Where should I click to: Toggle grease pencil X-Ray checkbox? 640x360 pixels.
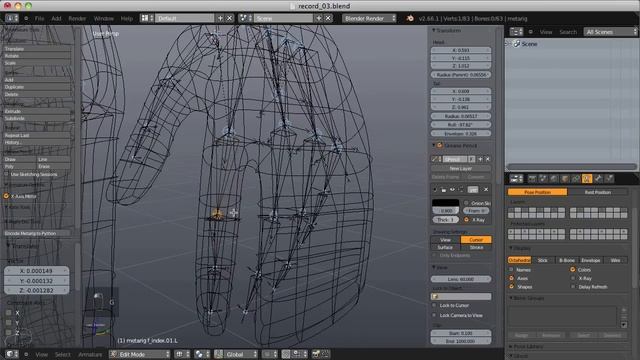tap(467, 220)
